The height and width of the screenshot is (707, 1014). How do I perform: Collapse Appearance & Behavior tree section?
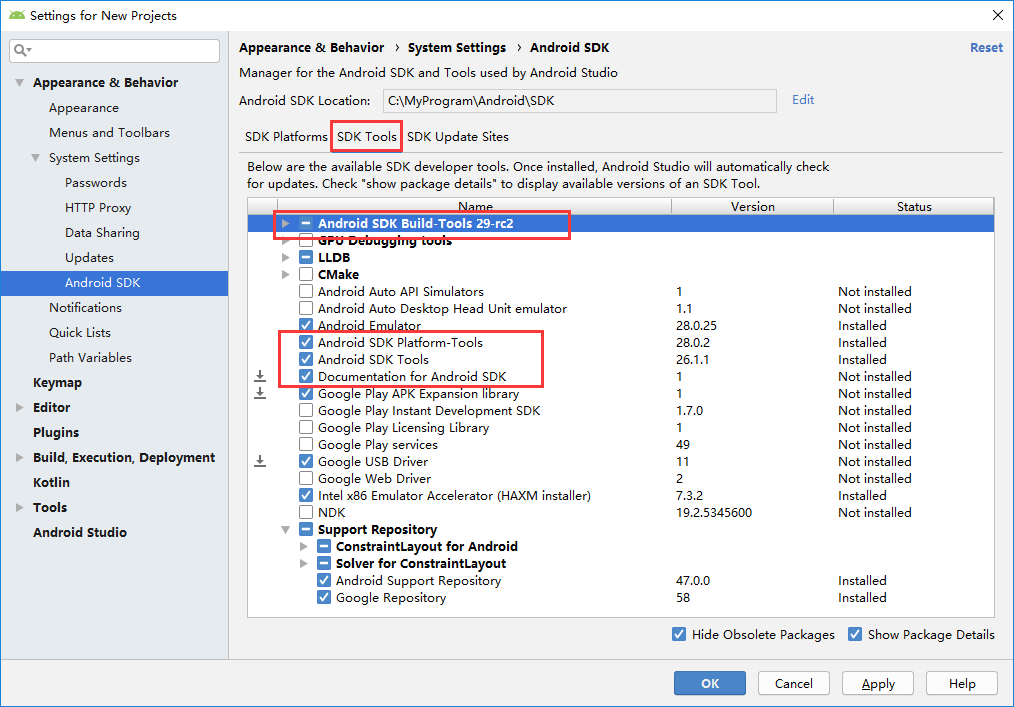(x=19, y=83)
